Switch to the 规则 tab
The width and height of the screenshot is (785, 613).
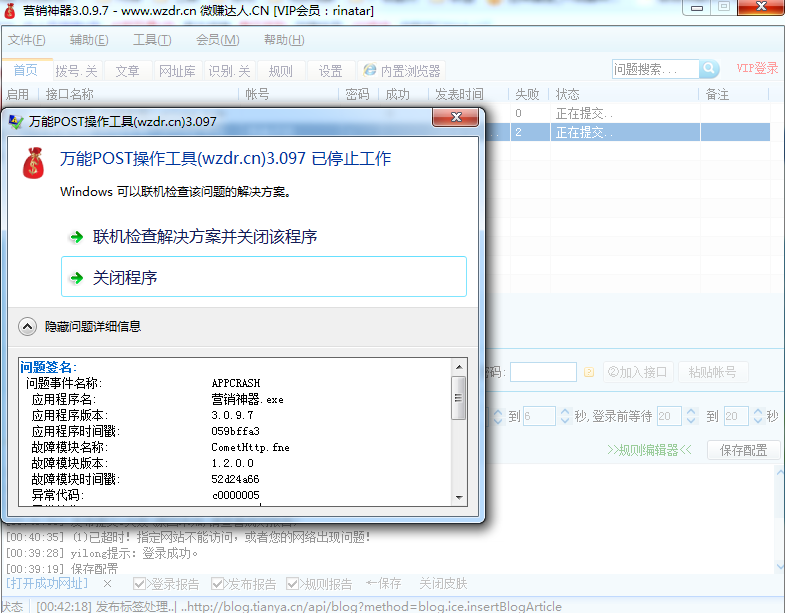coord(280,71)
